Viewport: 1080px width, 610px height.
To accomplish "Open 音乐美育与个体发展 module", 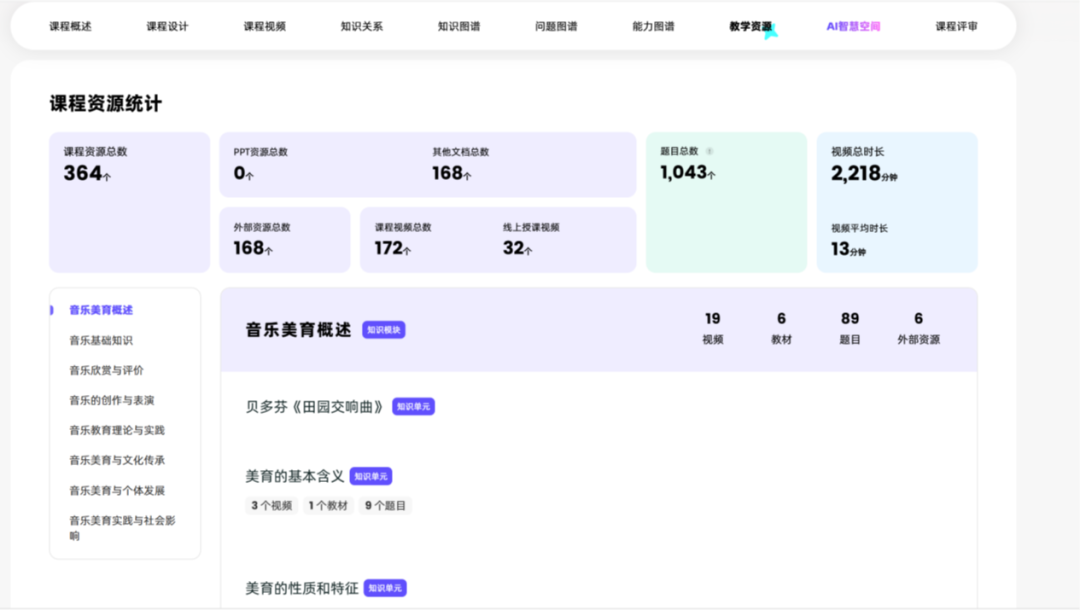I will click(x=116, y=490).
